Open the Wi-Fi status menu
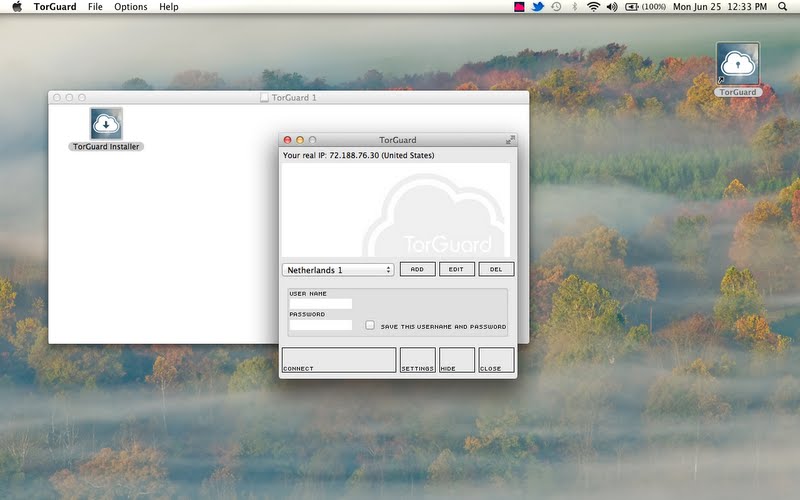 pos(593,7)
